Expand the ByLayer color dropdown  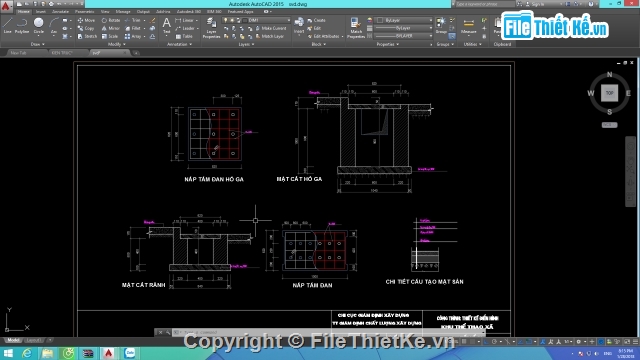404,20
